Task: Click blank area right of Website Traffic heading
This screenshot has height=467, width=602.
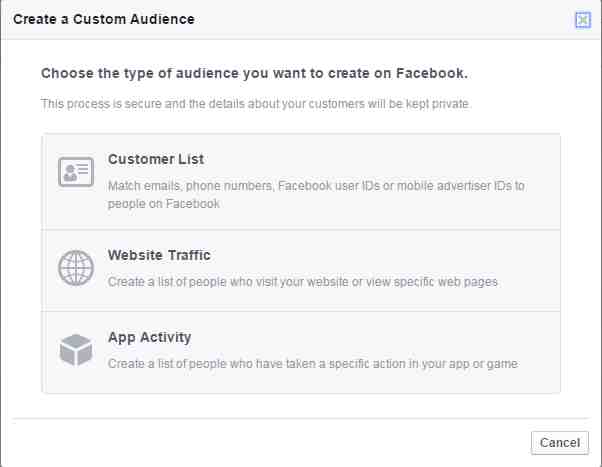Action: tap(384, 255)
